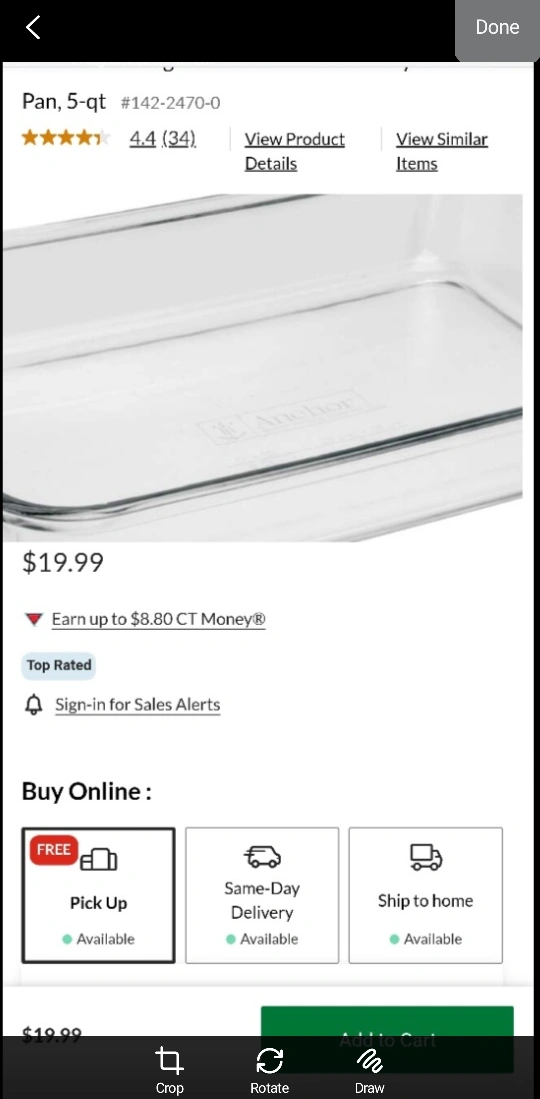Screen dimensions: 540x1099
Task: Choose the Pick Up option
Action: (98, 895)
